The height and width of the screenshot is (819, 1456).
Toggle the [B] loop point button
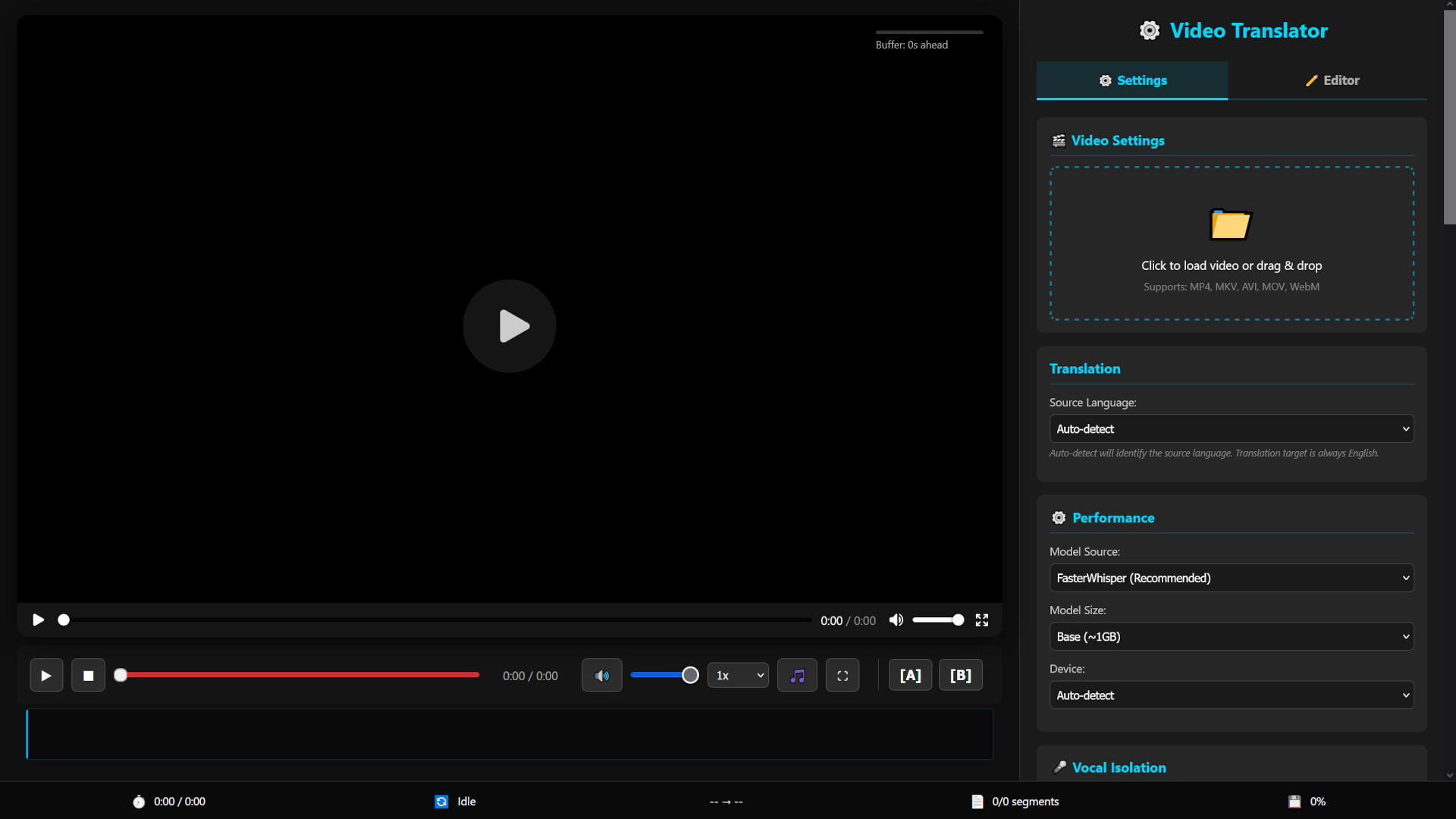960,675
